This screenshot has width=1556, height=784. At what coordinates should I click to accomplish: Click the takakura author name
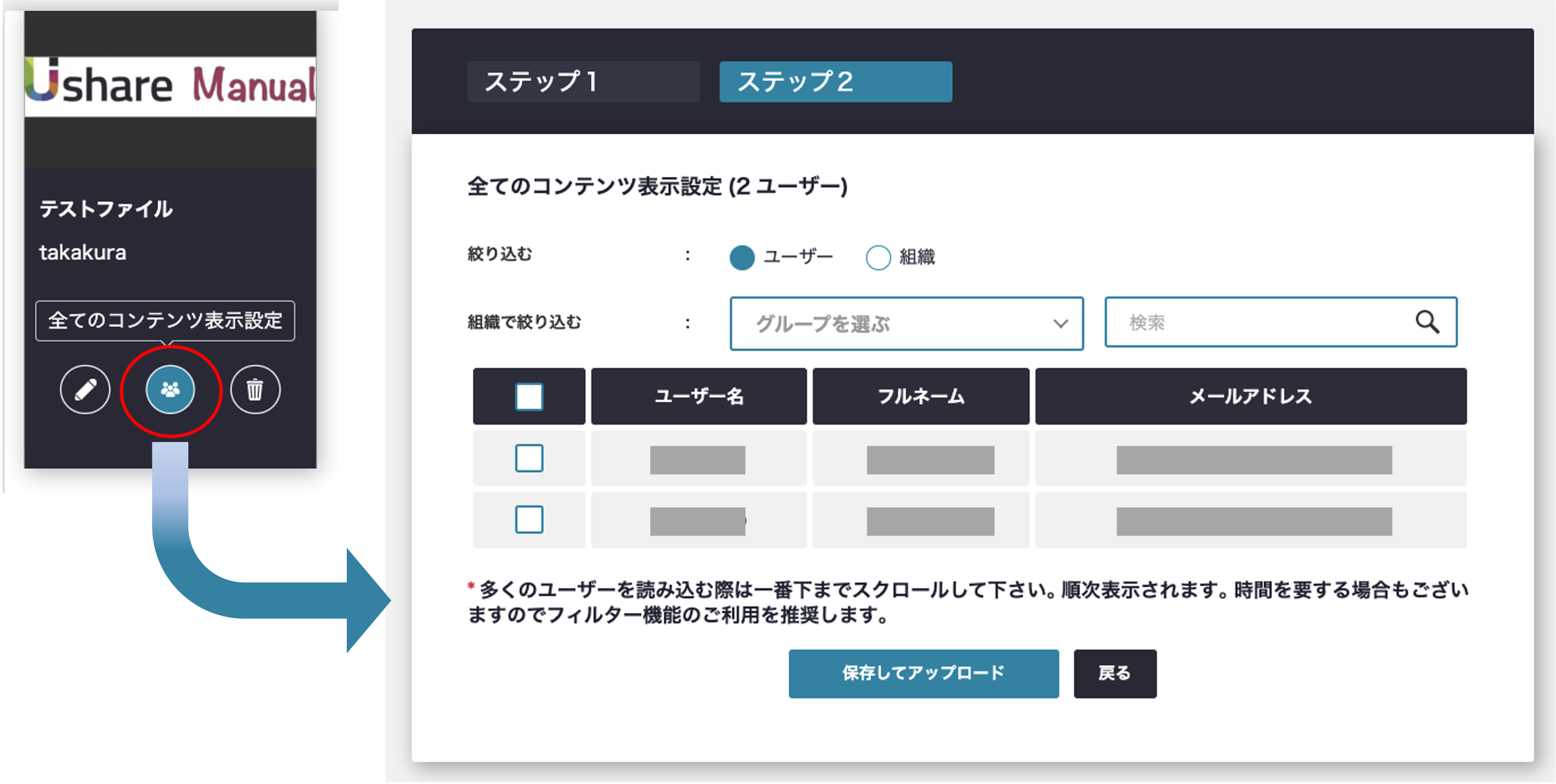point(83,252)
